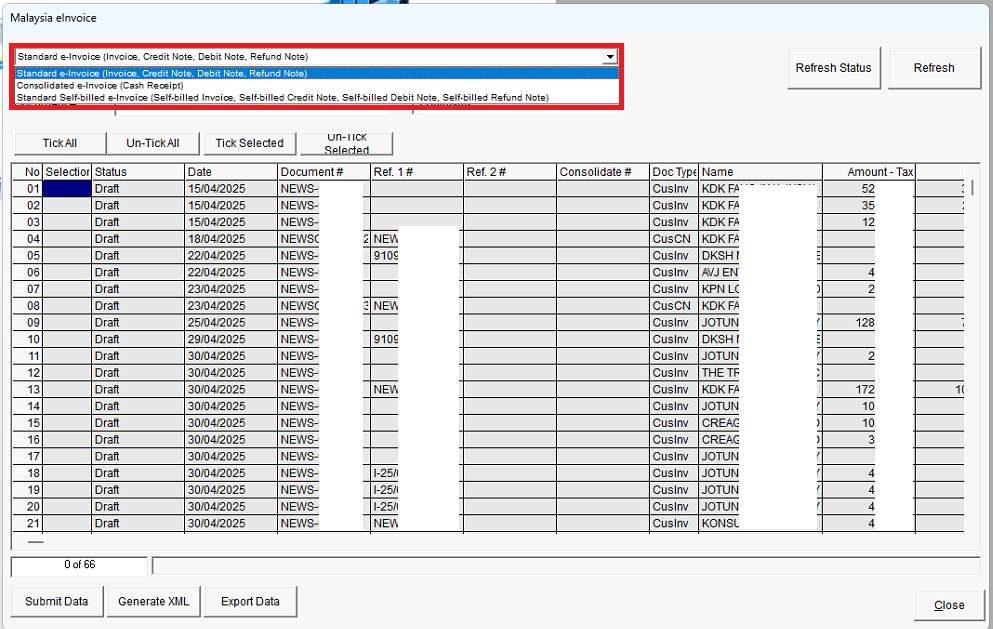Open the e-Invoice type dropdown arrow
993x629 pixels.
[610, 57]
